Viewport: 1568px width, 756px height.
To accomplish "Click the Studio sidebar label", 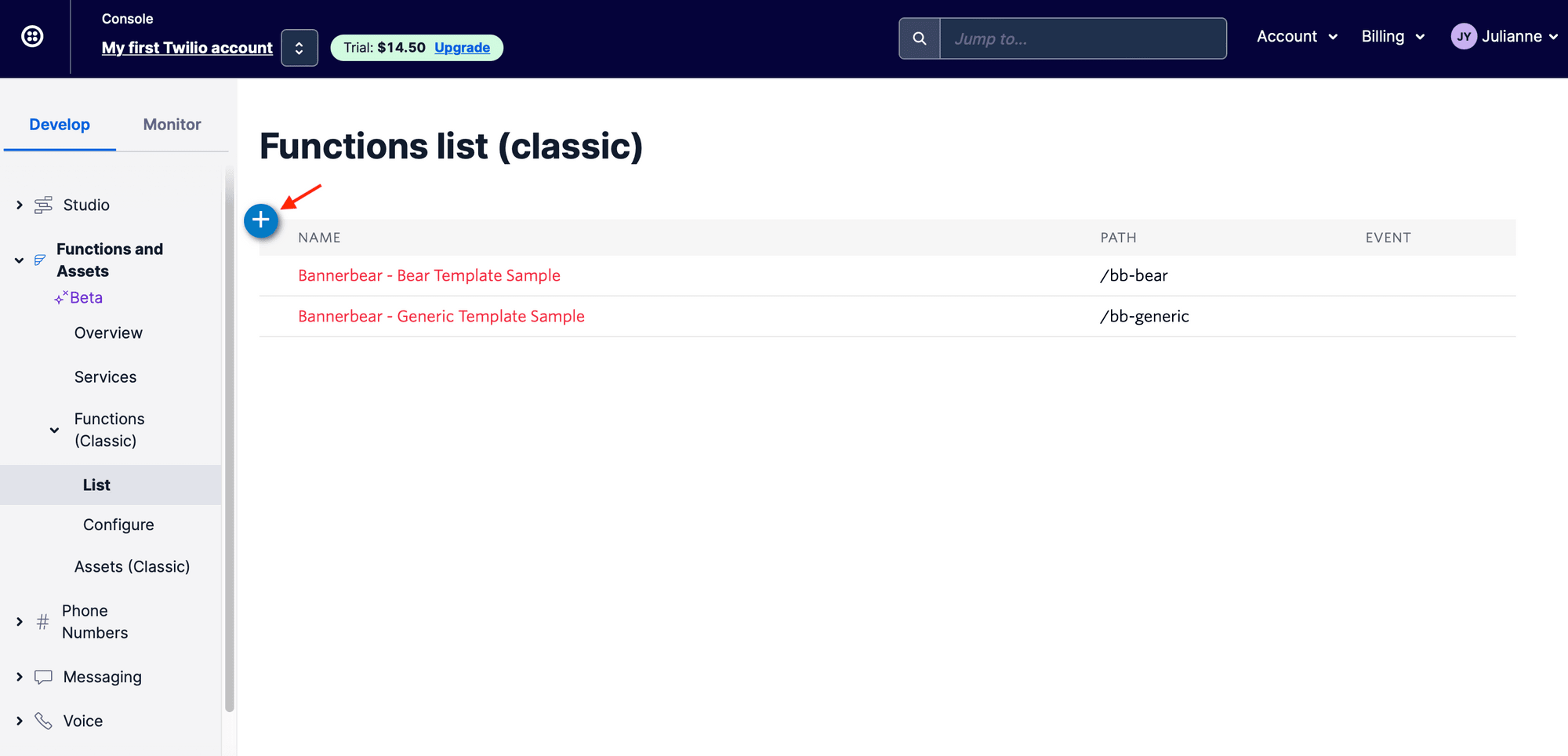I will coord(86,205).
